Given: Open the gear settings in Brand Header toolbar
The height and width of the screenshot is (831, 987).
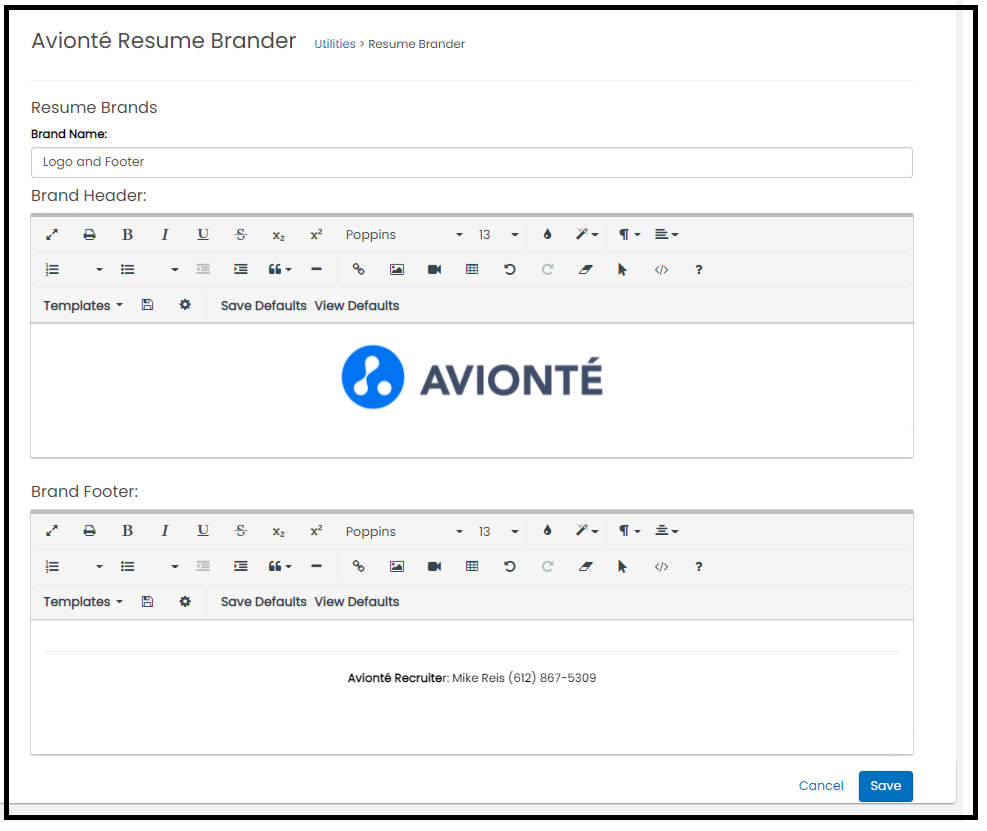Looking at the screenshot, I should point(185,305).
